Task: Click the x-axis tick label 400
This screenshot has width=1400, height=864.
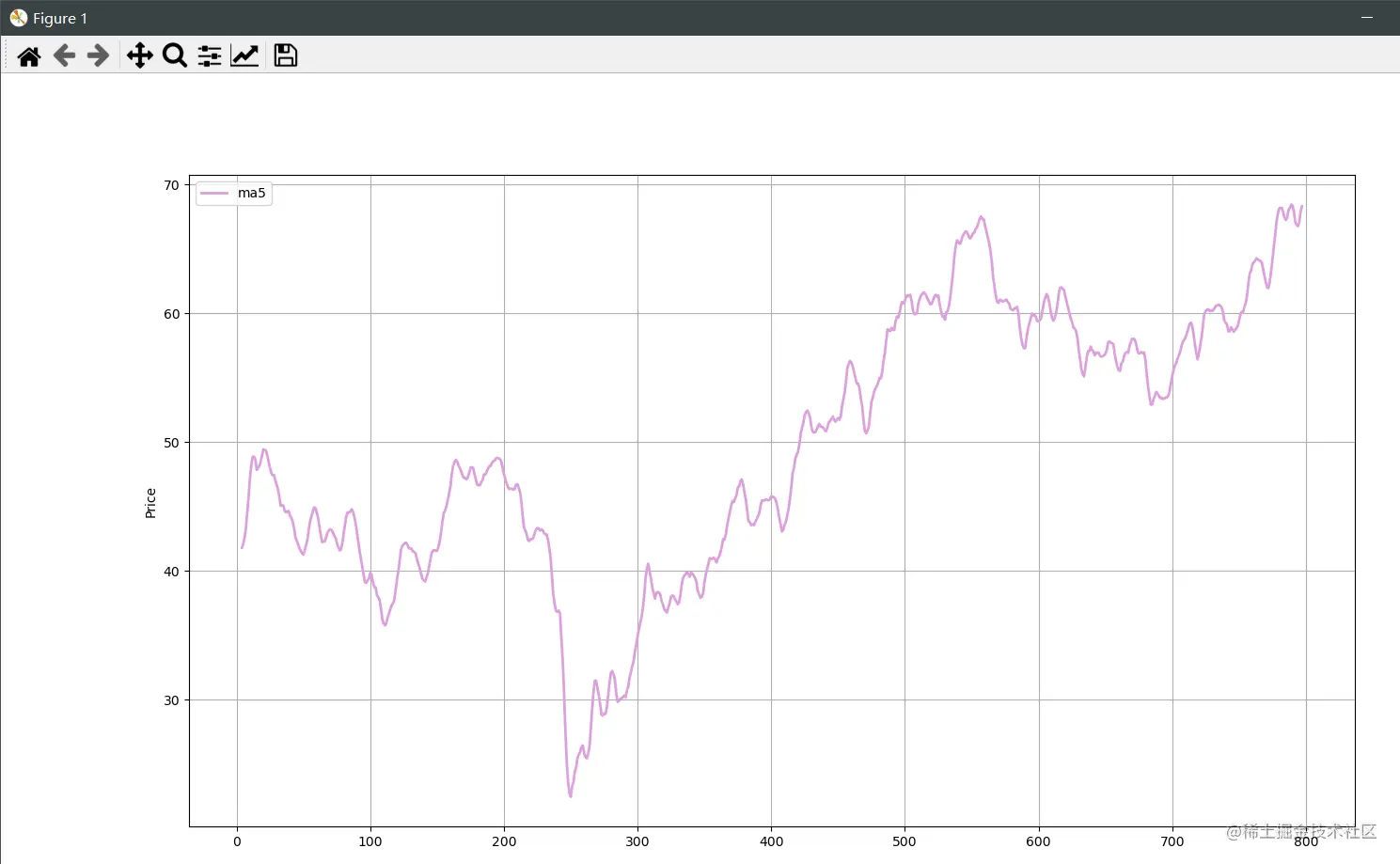Action: (771, 841)
